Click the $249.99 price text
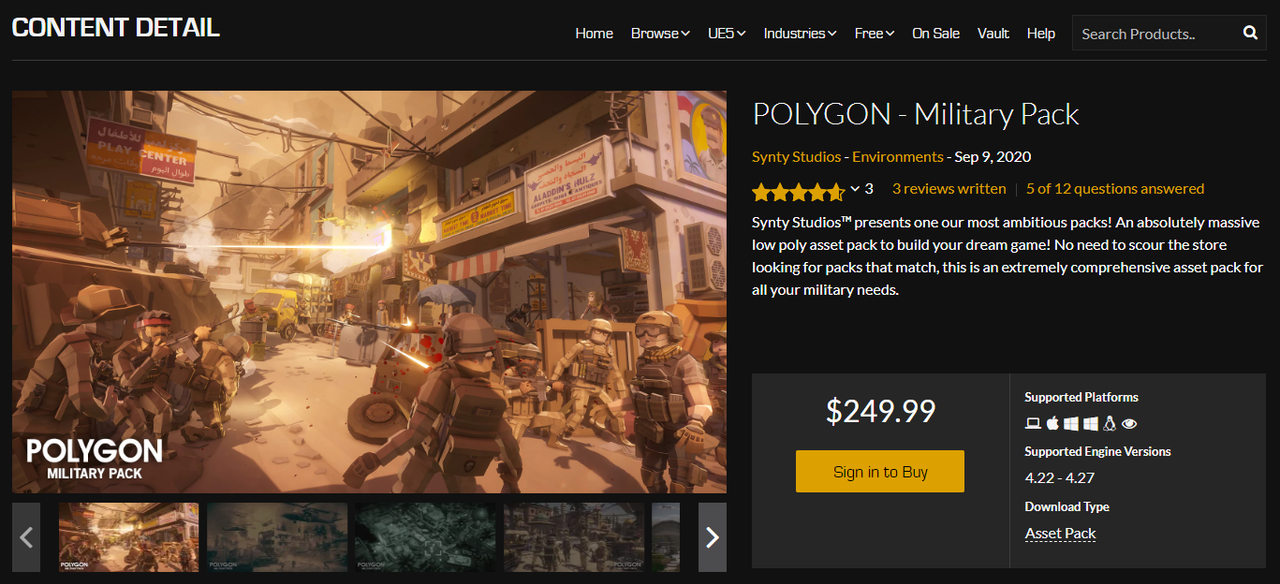 tap(880, 411)
